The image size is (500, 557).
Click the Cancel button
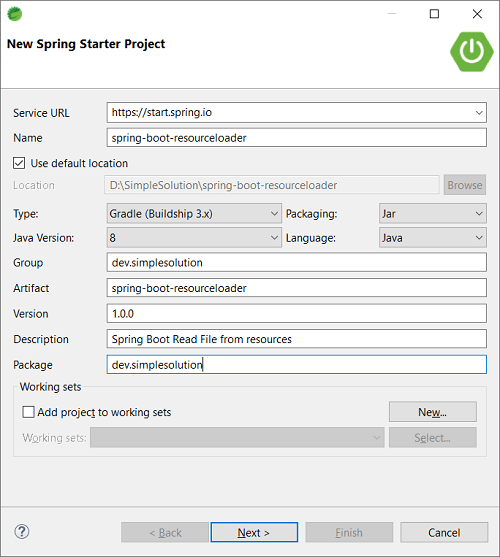click(444, 532)
